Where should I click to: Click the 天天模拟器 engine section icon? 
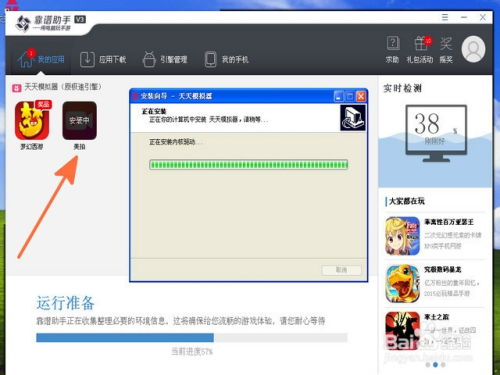tap(16, 88)
